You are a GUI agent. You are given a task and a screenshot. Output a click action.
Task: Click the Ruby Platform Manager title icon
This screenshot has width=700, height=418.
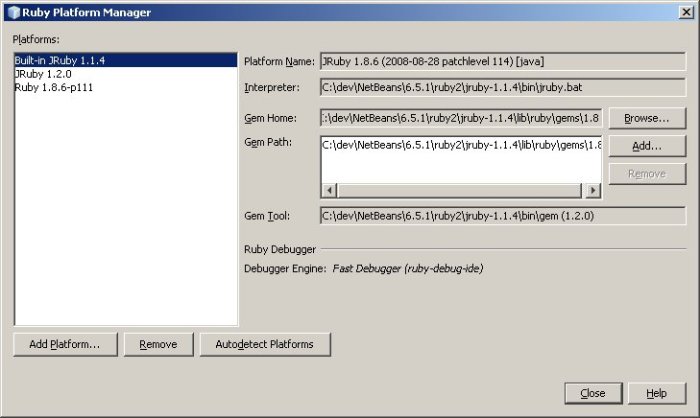click(14, 13)
